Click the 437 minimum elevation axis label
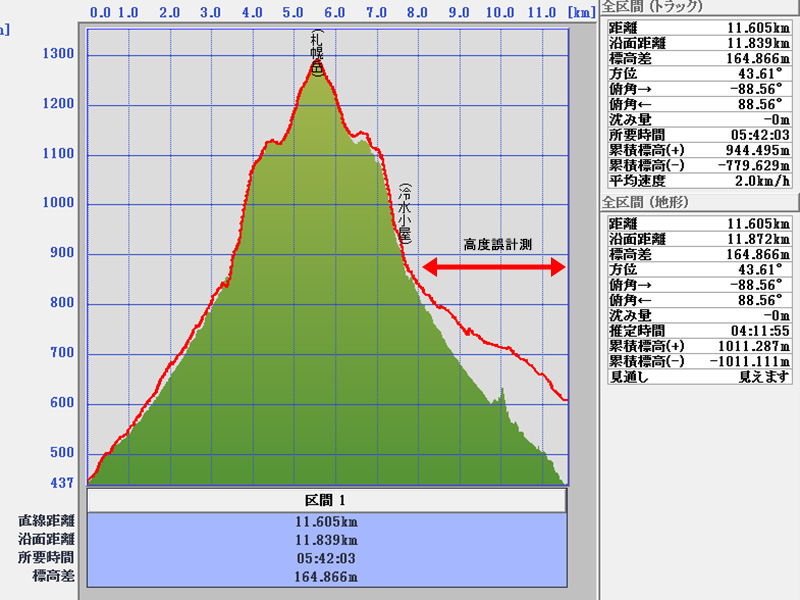 coord(62,483)
